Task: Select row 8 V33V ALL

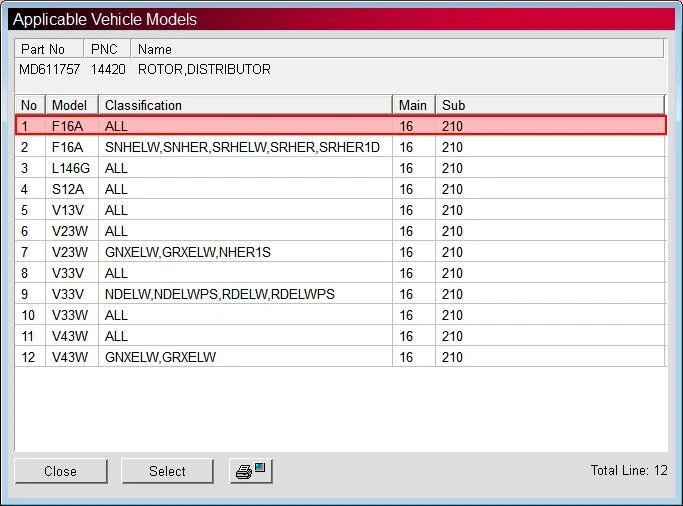Action: tap(341, 273)
